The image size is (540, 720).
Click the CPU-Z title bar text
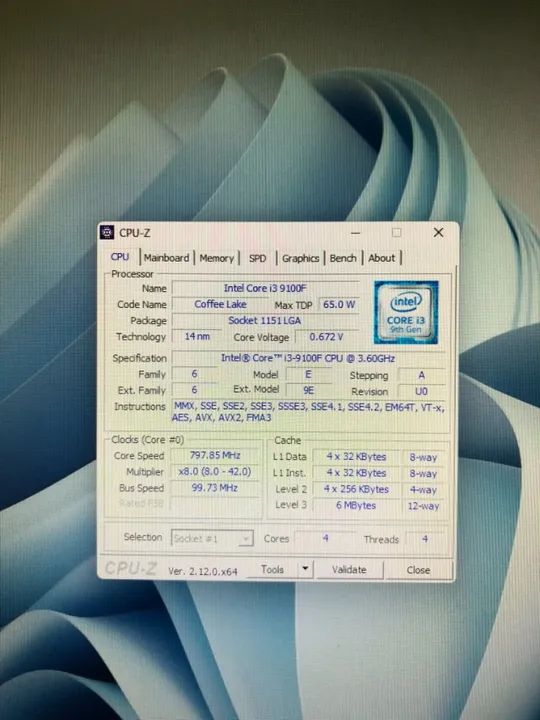coord(135,233)
